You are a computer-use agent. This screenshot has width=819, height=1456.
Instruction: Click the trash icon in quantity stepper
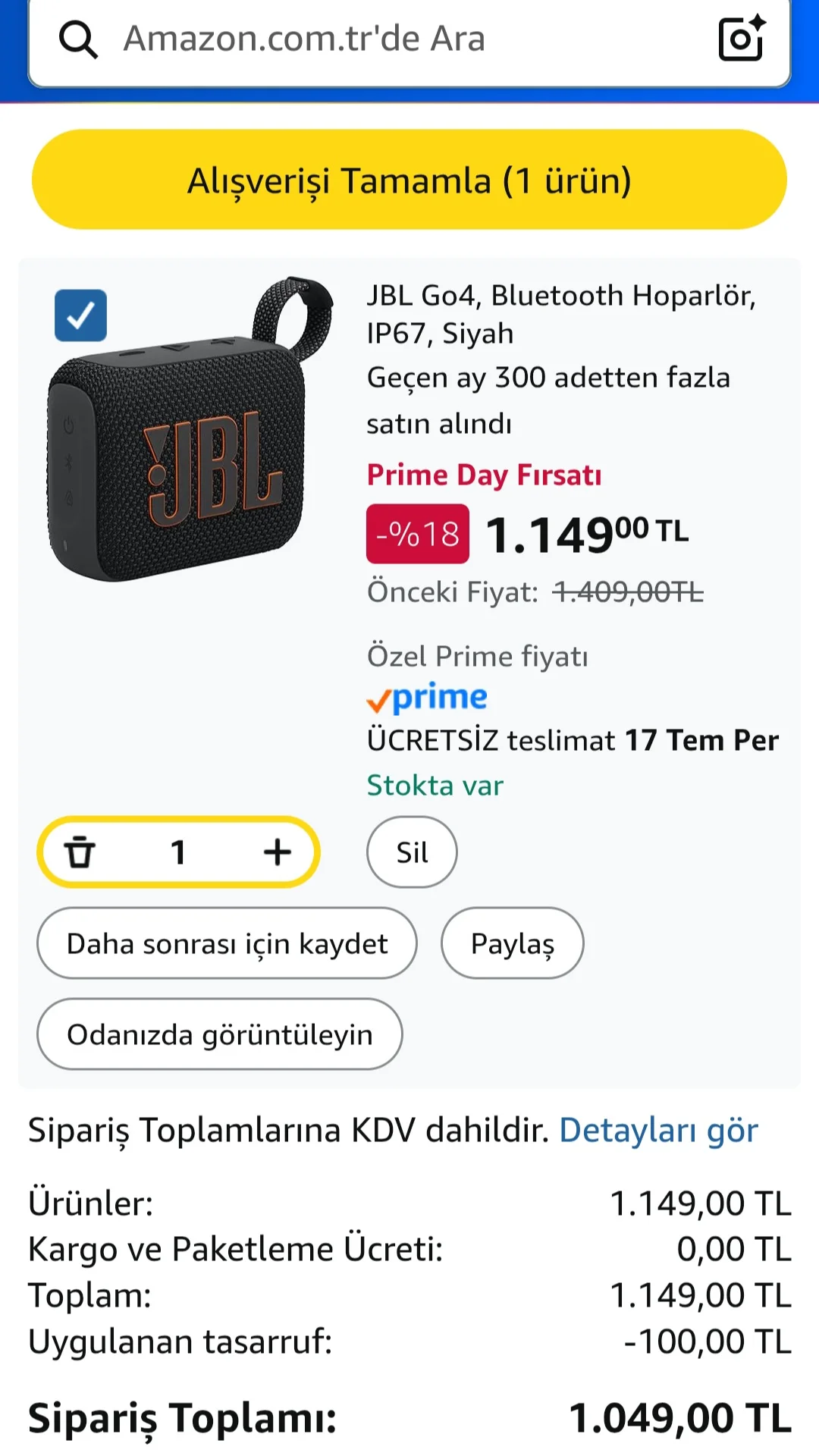(x=79, y=852)
